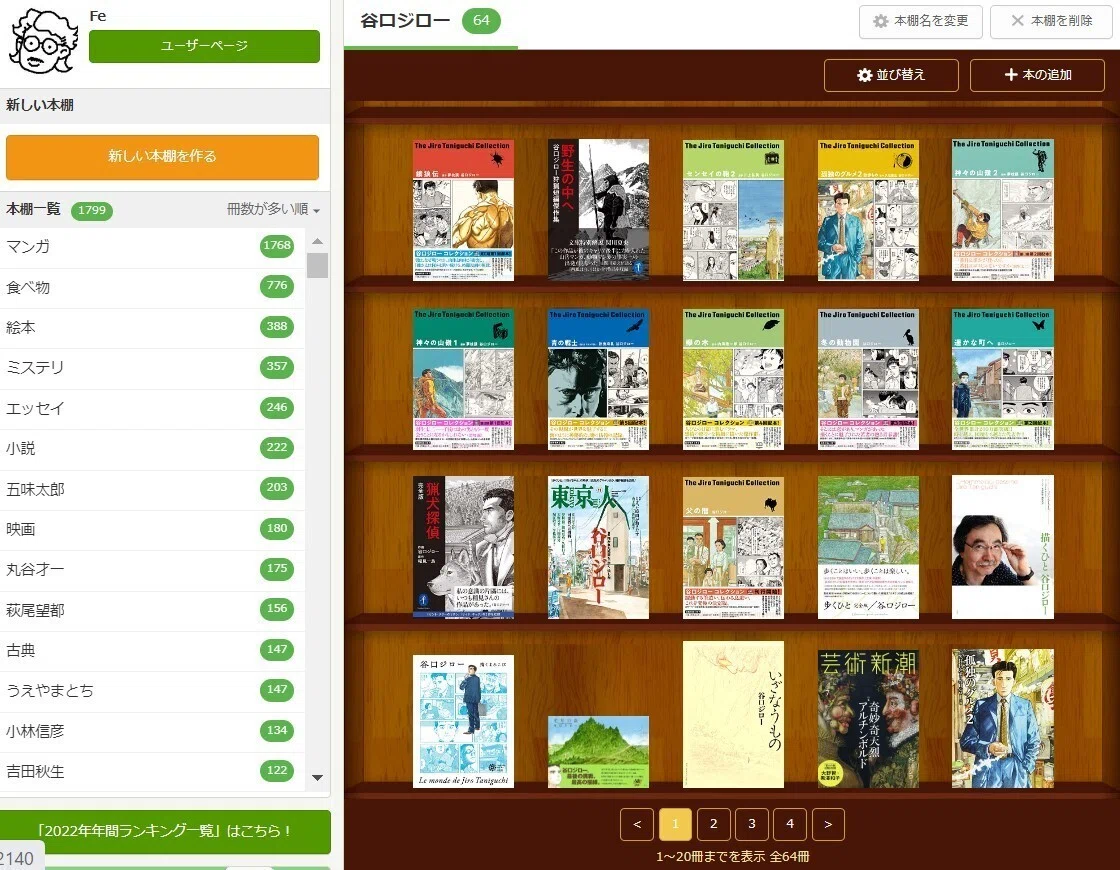This screenshot has height=870, width=1120.
Task: Open the 2022年年間ランキング一覧 banner link
Action: point(165,831)
